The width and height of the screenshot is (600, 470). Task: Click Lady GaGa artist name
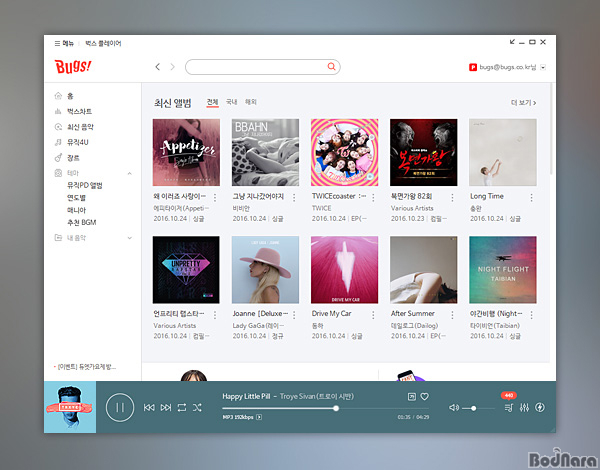[x=258, y=325]
